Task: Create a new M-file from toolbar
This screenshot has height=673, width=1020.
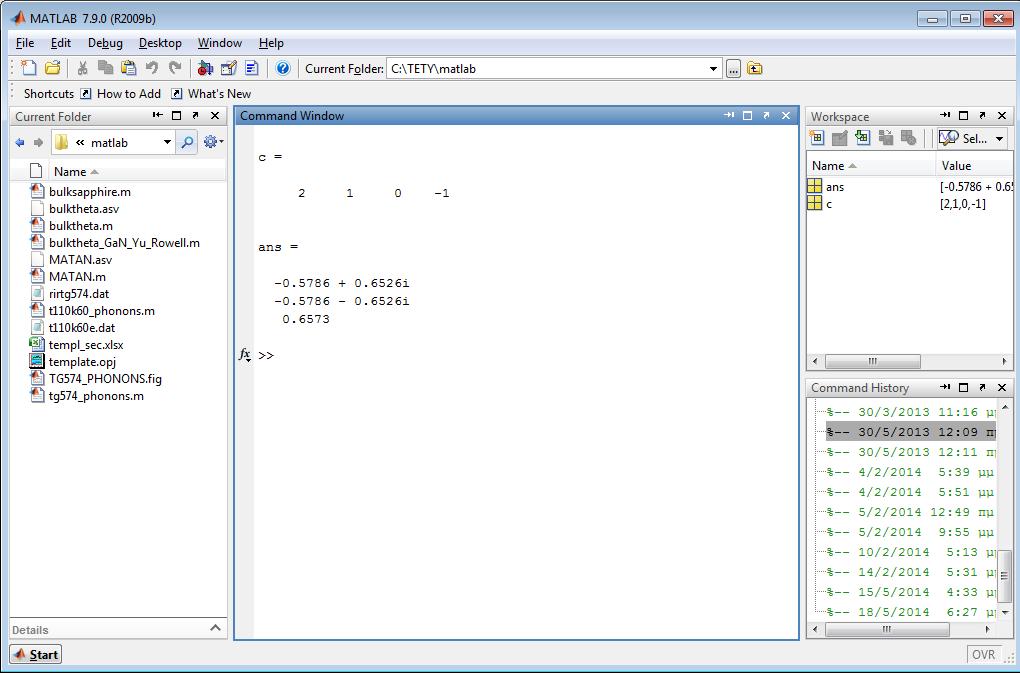Action: tap(29, 68)
